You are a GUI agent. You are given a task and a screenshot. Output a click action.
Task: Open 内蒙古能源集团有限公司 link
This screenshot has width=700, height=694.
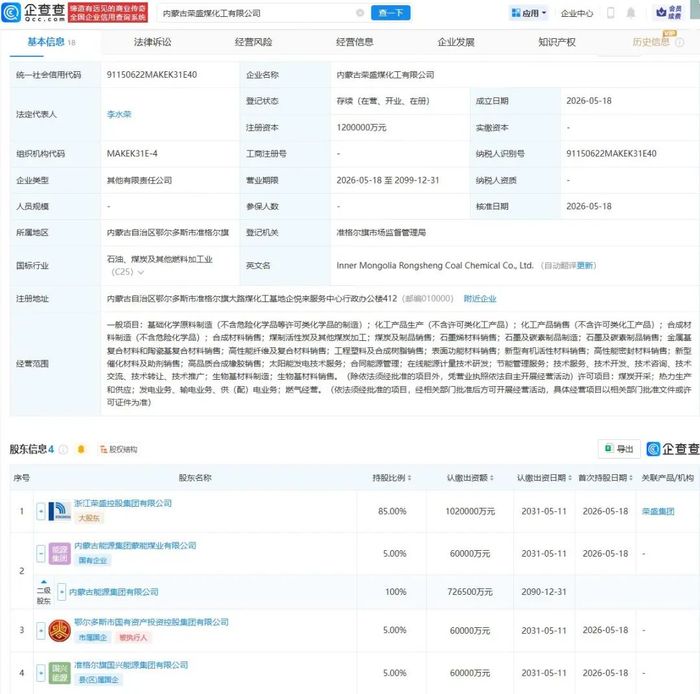(x=114, y=592)
